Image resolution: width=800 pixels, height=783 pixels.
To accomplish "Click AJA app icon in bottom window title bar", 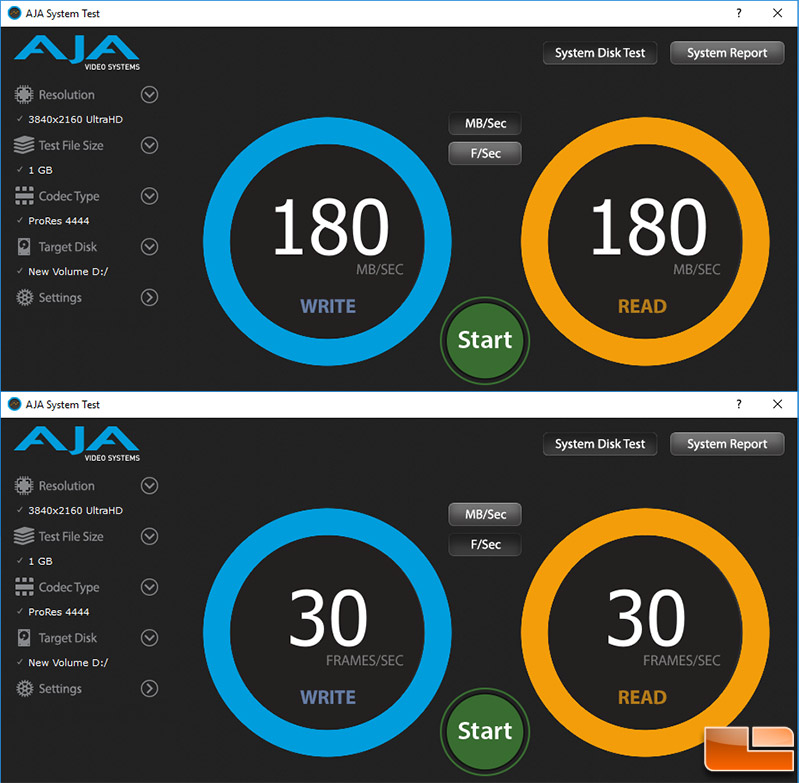I will pyautogui.click(x=15, y=405).
